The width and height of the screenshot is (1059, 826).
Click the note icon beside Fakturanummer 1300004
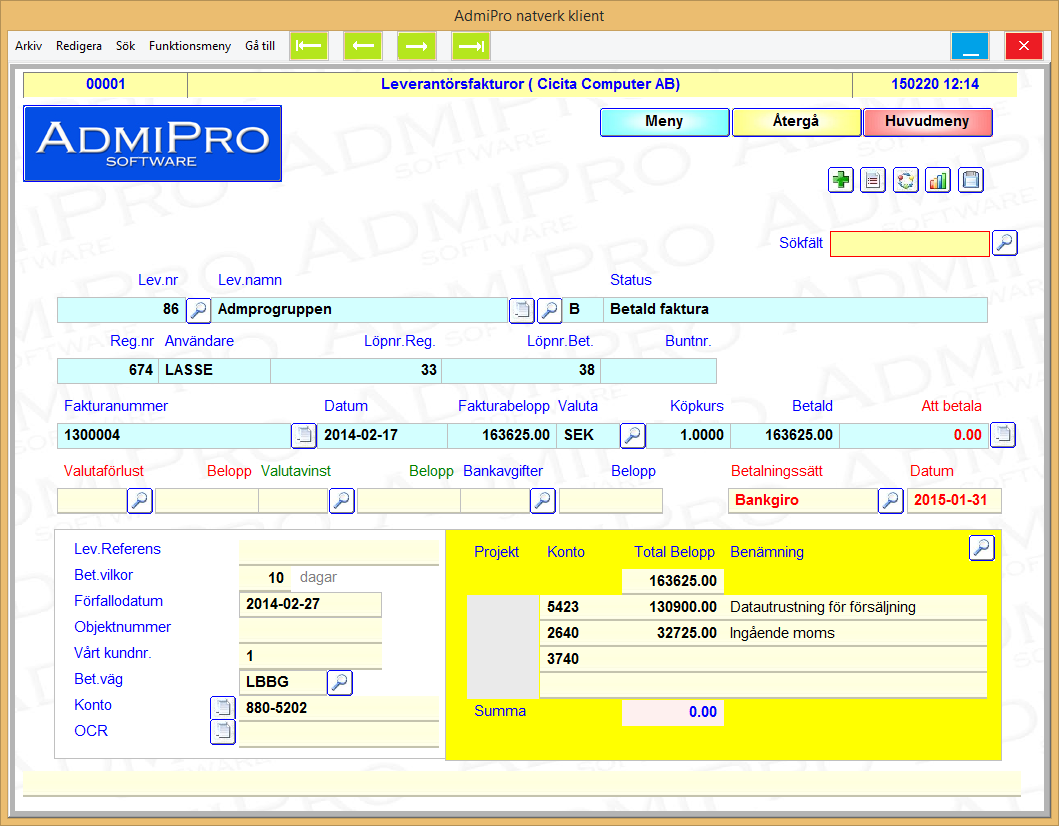tap(303, 435)
